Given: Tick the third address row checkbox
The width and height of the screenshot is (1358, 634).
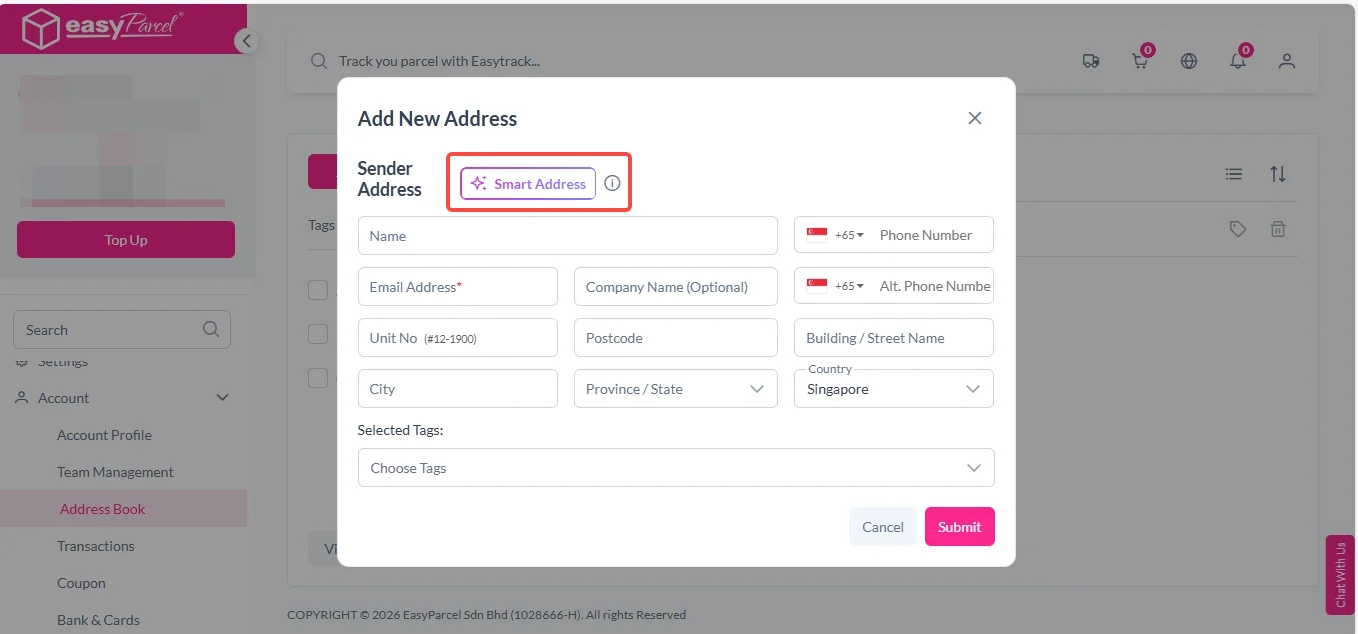Looking at the screenshot, I should coord(318,377).
